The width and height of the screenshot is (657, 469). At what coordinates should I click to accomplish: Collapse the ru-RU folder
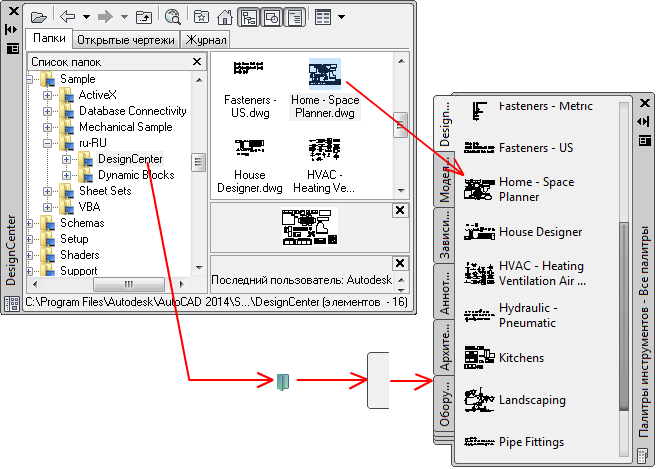click(x=47, y=143)
